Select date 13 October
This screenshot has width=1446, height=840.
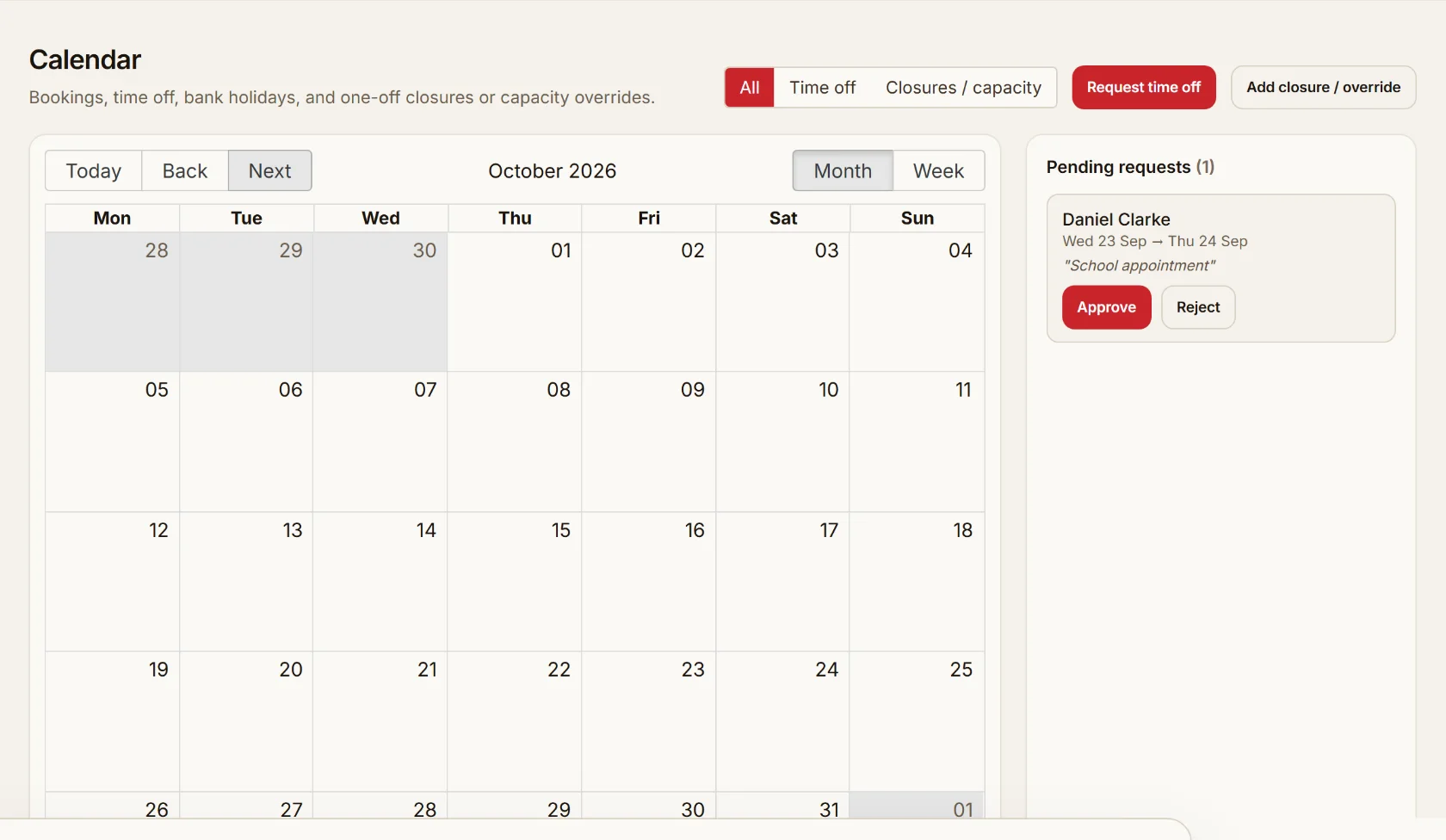(293, 530)
